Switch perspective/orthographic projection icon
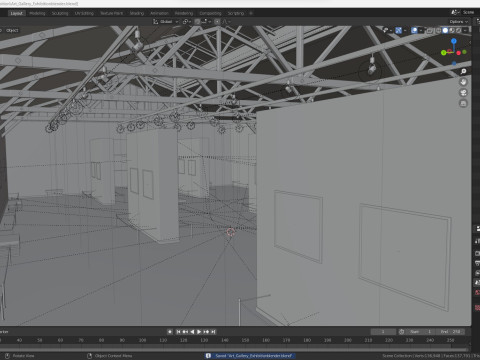Viewport: 480px width, 360px height. click(463, 103)
